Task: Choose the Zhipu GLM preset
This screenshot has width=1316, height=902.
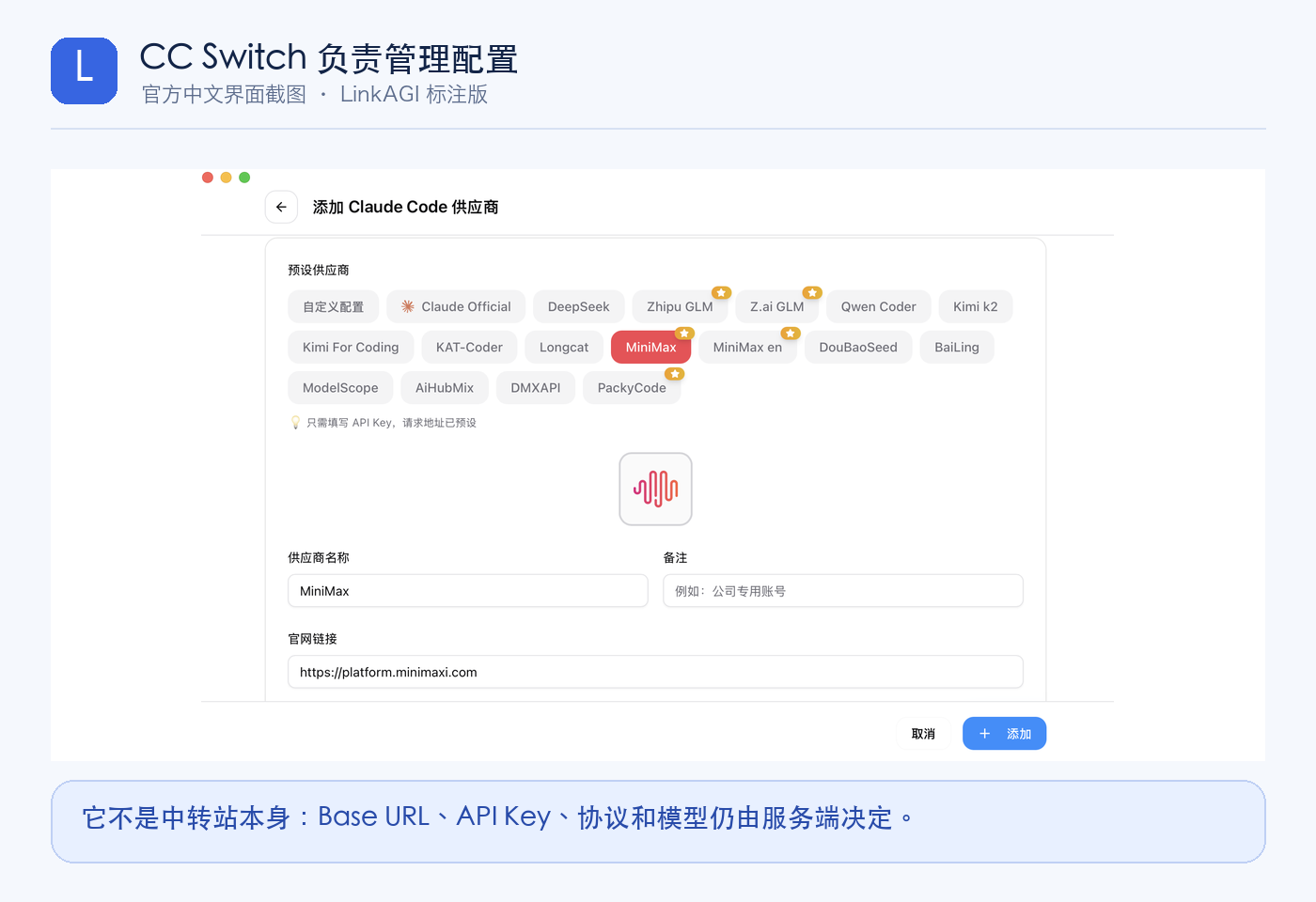Action: click(x=680, y=306)
